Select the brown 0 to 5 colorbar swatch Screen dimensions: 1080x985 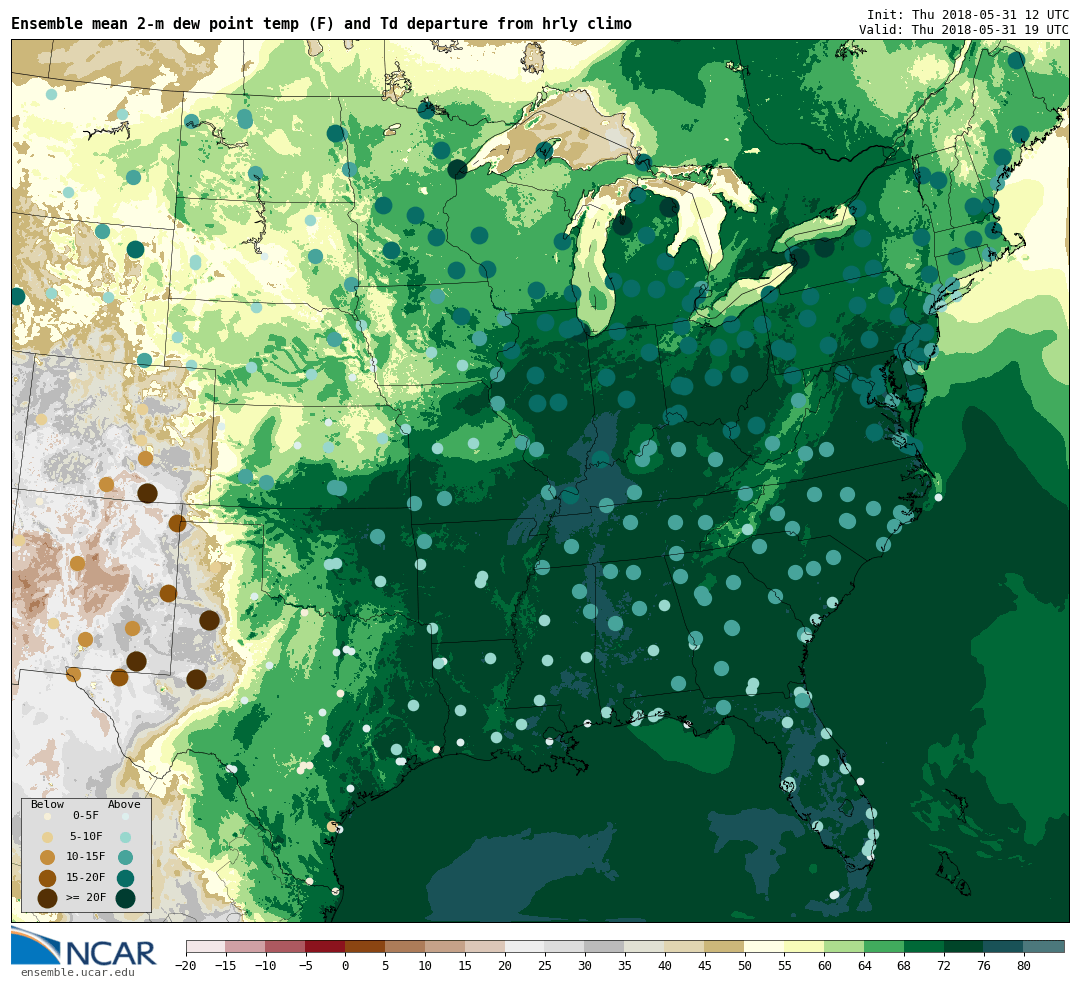click(365, 946)
